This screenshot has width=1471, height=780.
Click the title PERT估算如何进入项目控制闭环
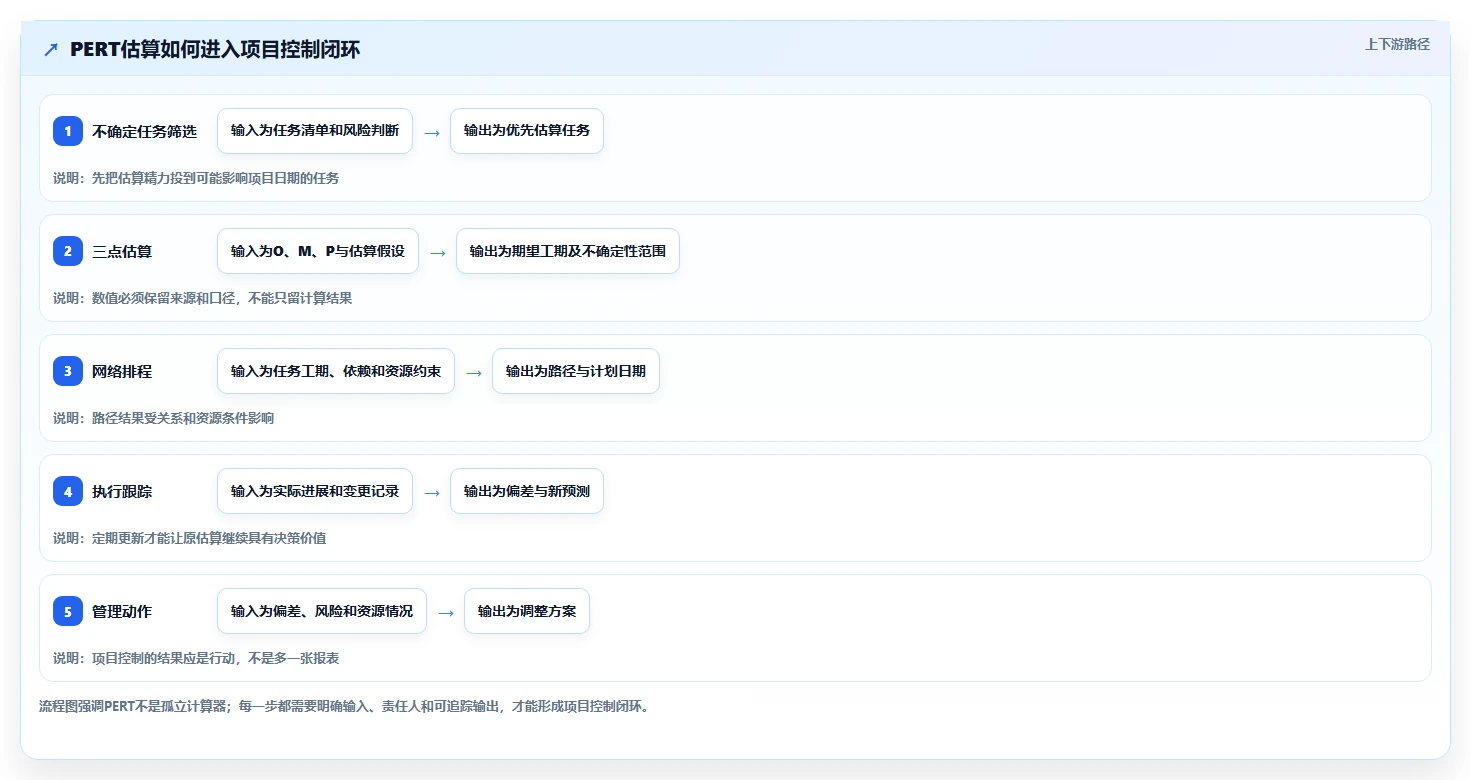pos(215,50)
